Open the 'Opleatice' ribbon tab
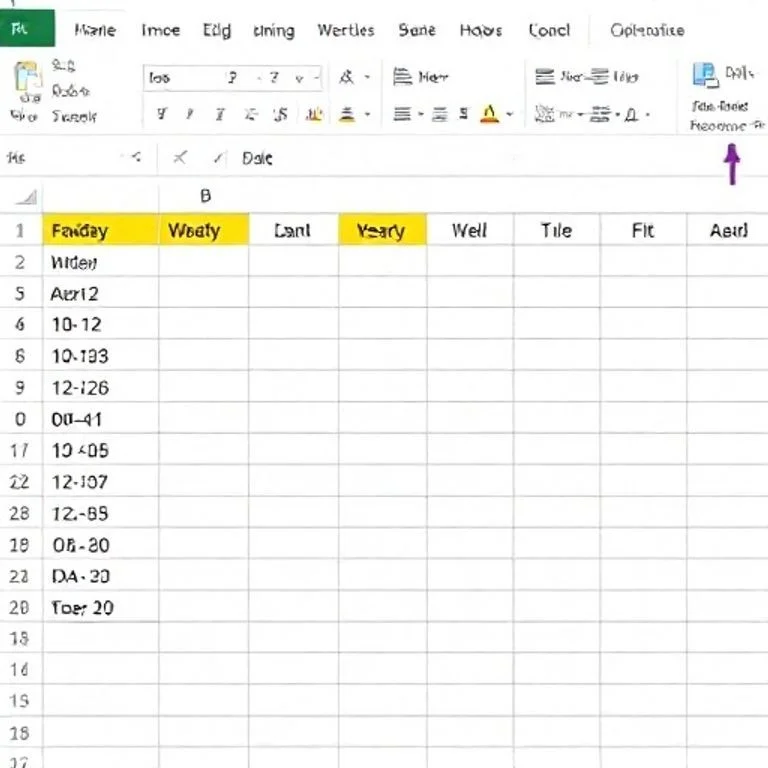 (x=647, y=30)
